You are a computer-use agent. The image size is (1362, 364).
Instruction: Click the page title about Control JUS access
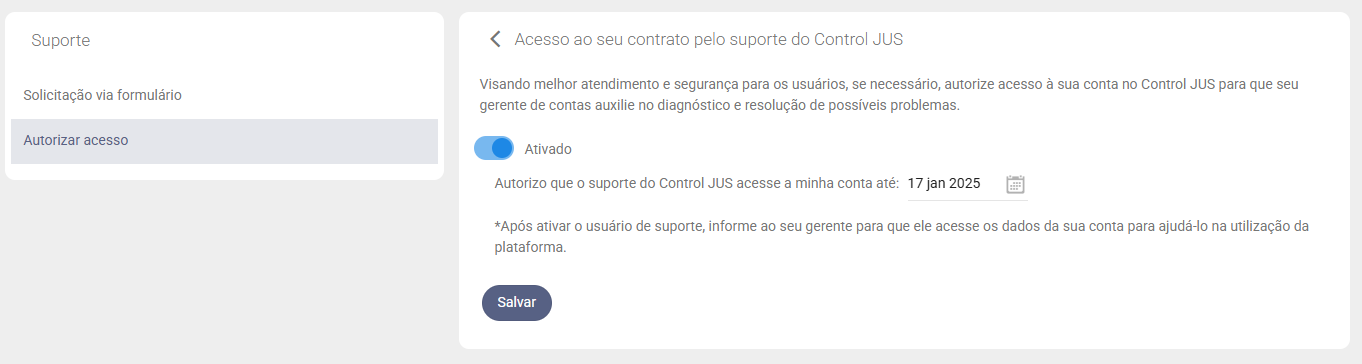(x=709, y=40)
